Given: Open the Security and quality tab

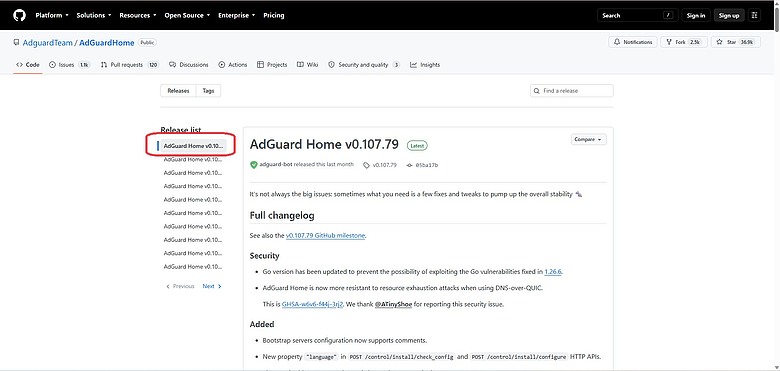Looking at the screenshot, I should pyautogui.click(x=364, y=65).
